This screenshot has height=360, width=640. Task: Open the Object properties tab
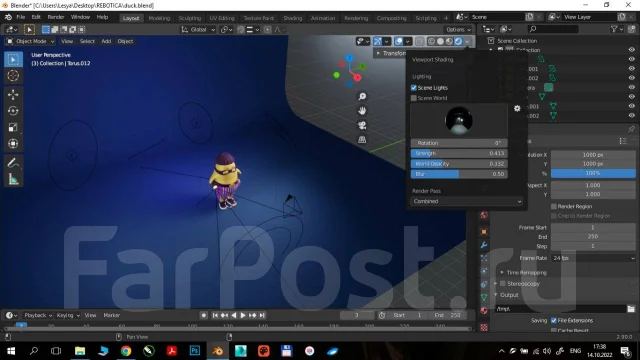tap(484, 232)
